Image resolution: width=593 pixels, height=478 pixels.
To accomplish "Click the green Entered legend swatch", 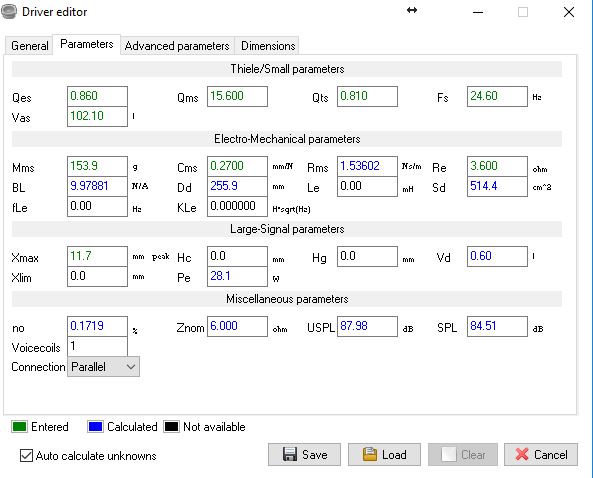I will point(19,427).
